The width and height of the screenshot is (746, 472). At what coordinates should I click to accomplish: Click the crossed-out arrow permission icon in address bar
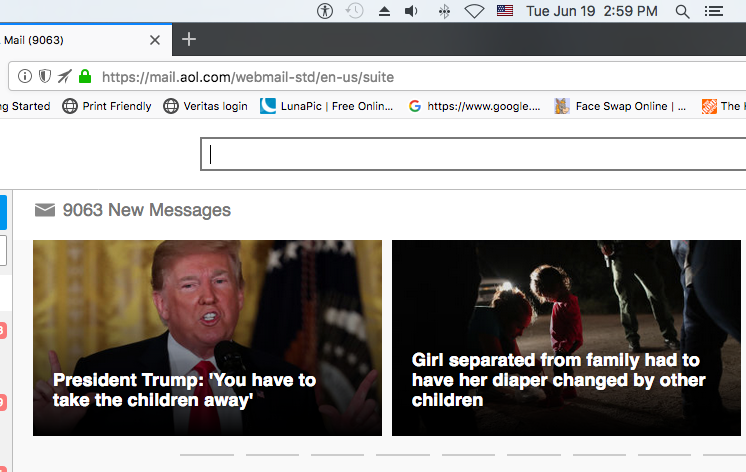pyautogui.click(x=65, y=76)
